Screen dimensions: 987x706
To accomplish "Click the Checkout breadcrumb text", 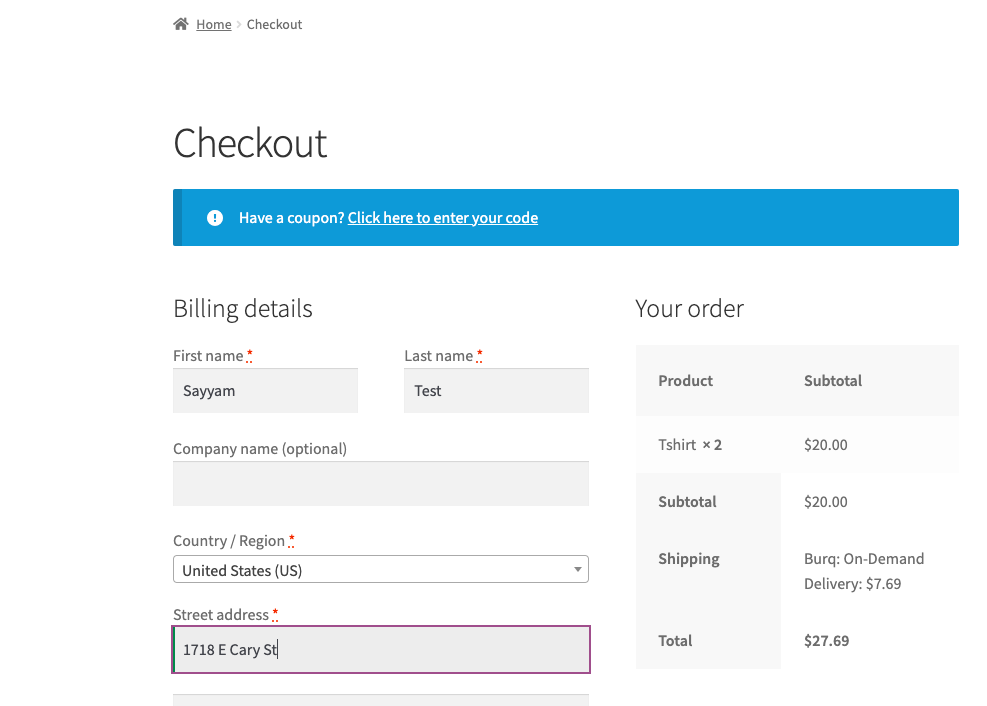I will pos(274,24).
